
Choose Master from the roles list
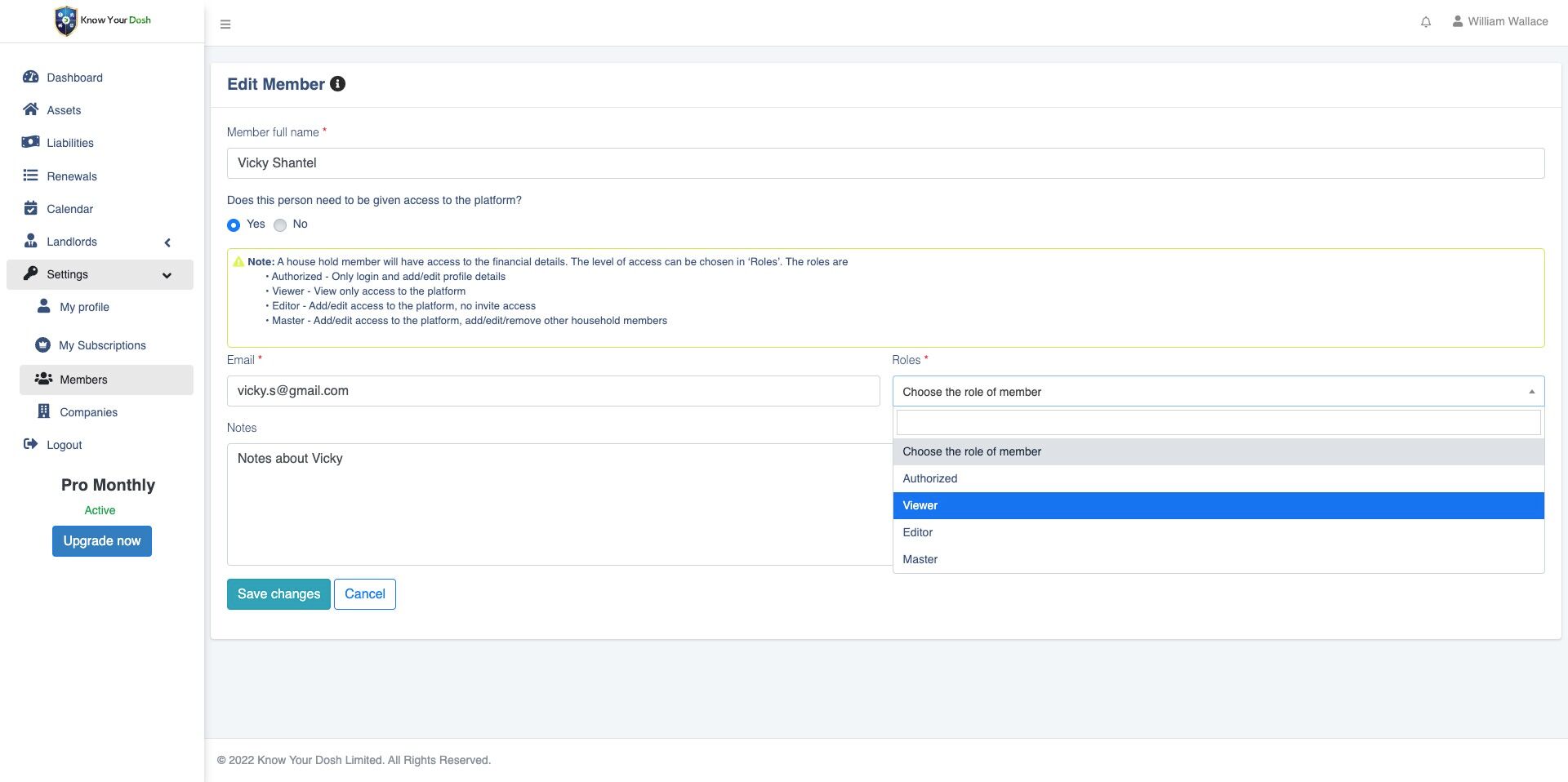pos(920,559)
